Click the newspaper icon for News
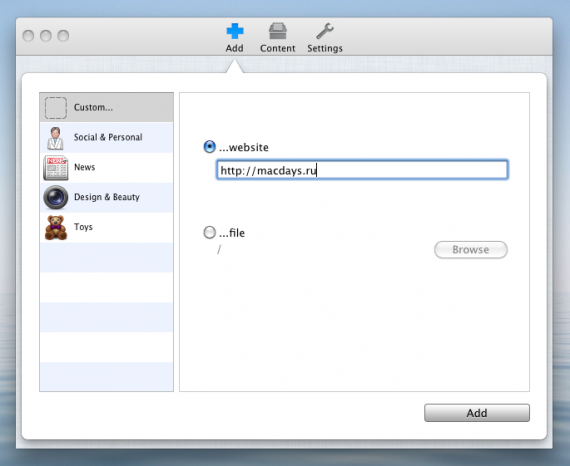 pyautogui.click(x=56, y=168)
